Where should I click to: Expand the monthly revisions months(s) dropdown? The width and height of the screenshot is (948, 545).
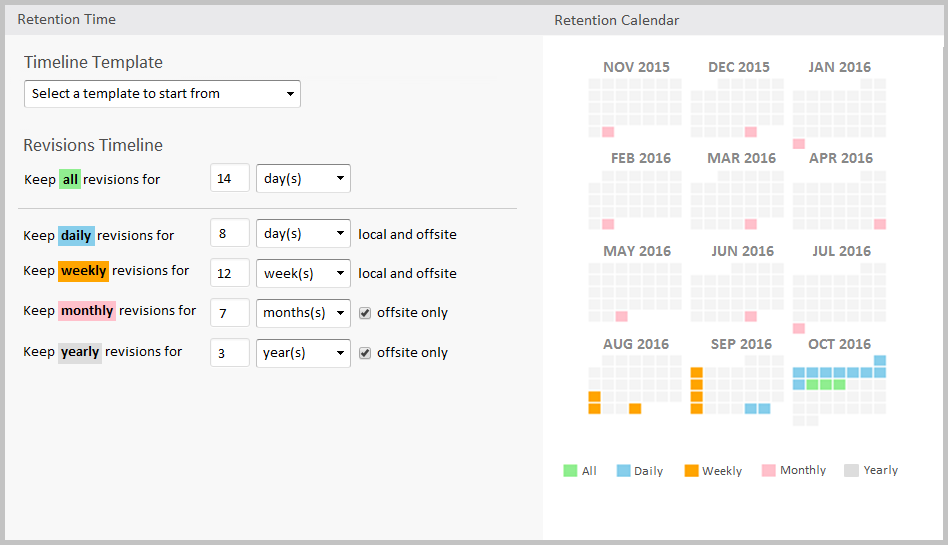pyautogui.click(x=303, y=313)
